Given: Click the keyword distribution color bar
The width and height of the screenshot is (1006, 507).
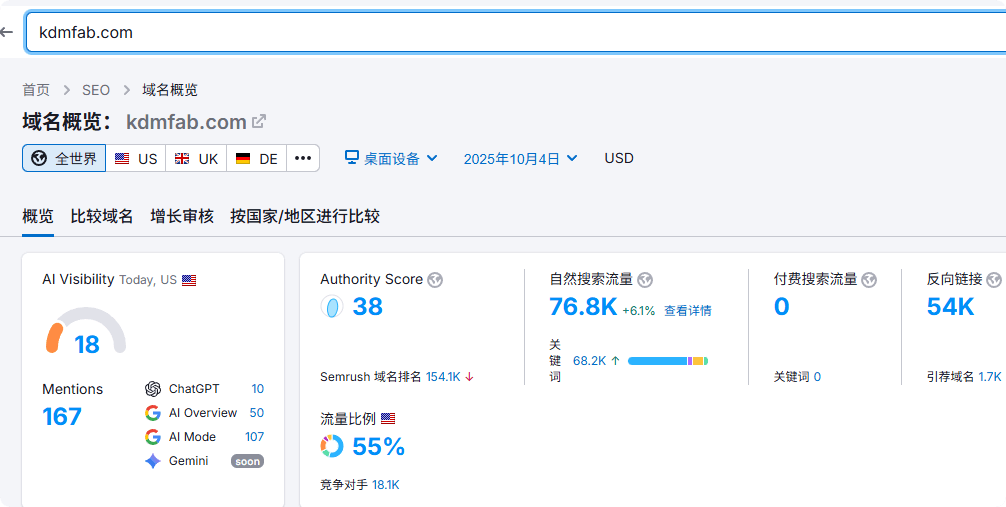Looking at the screenshot, I should coord(668,361).
